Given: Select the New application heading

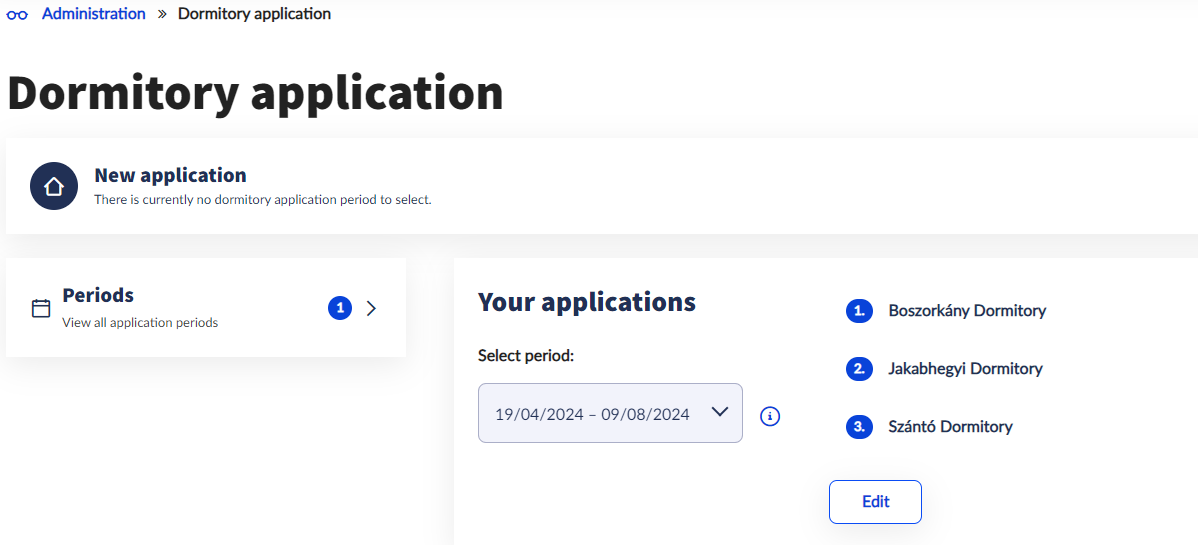Looking at the screenshot, I should (x=170, y=175).
